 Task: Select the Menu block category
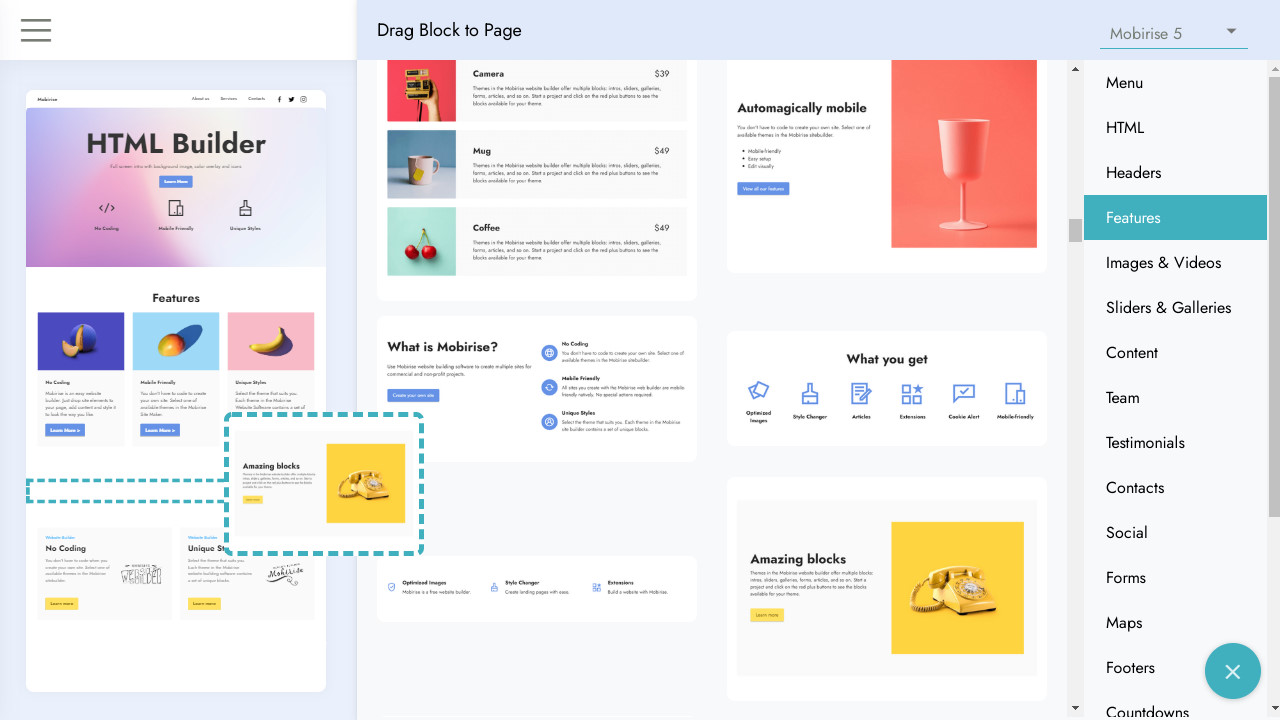coord(1175,83)
